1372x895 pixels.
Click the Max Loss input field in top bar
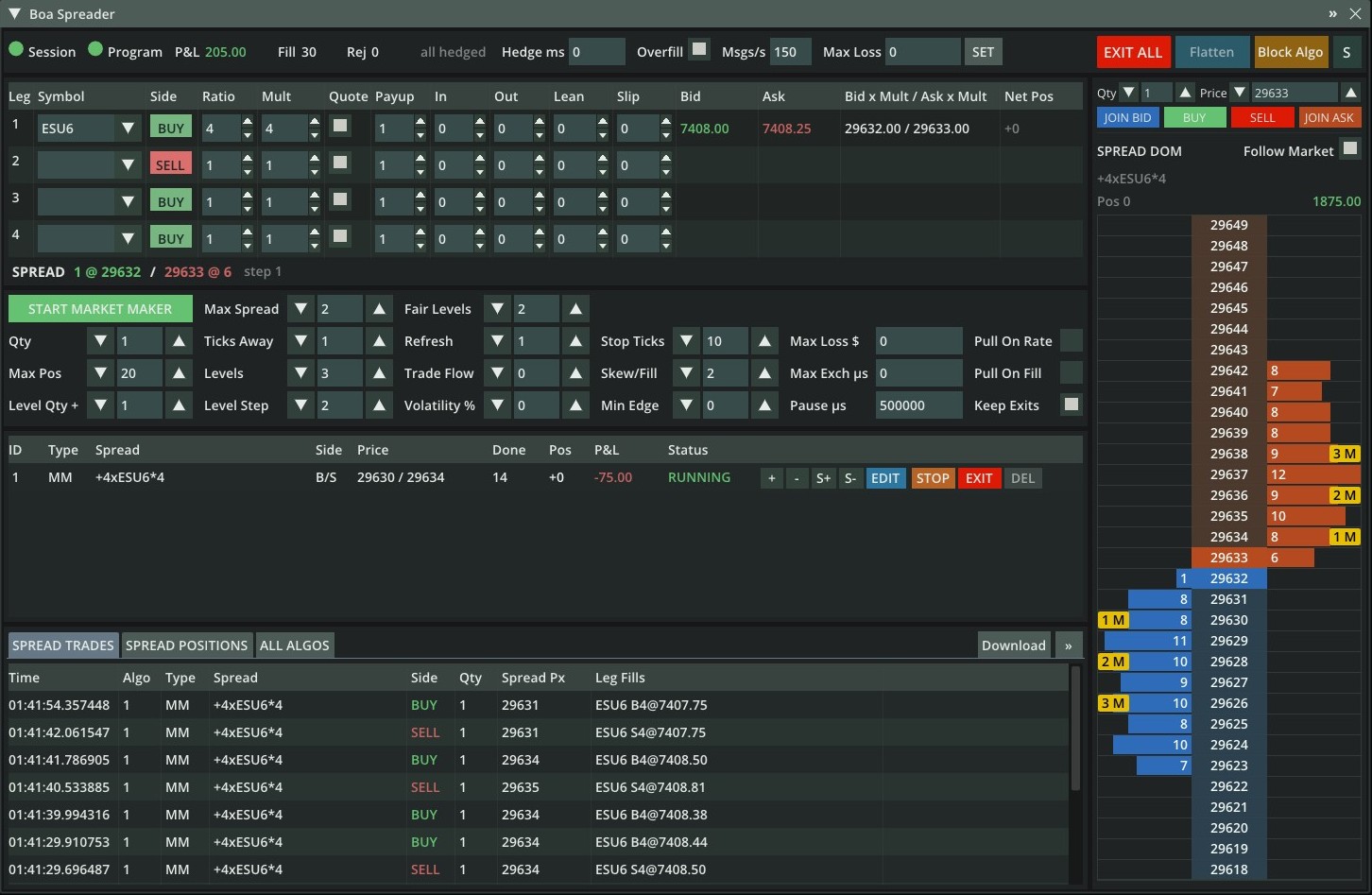pyautogui.click(x=922, y=52)
